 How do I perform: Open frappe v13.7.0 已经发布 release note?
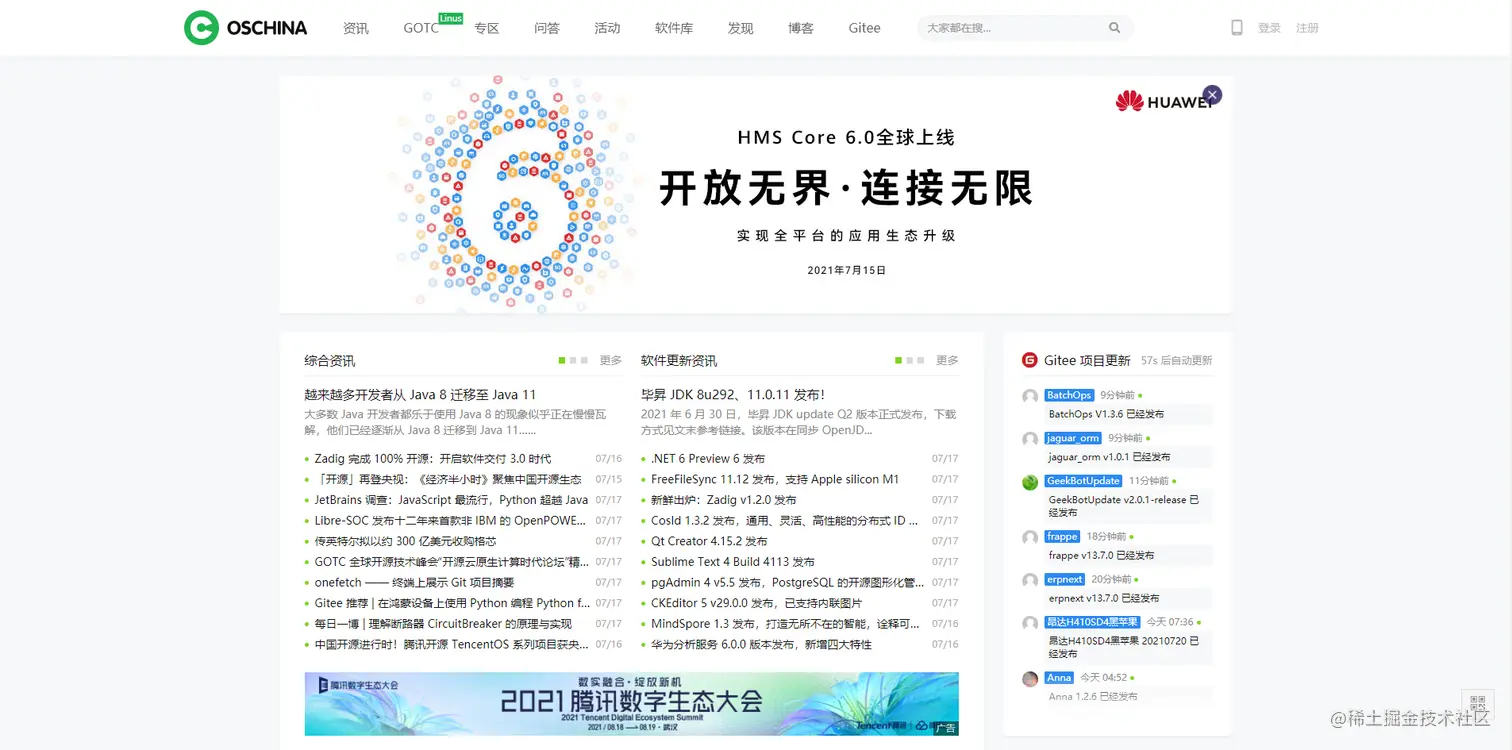[1101, 555]
